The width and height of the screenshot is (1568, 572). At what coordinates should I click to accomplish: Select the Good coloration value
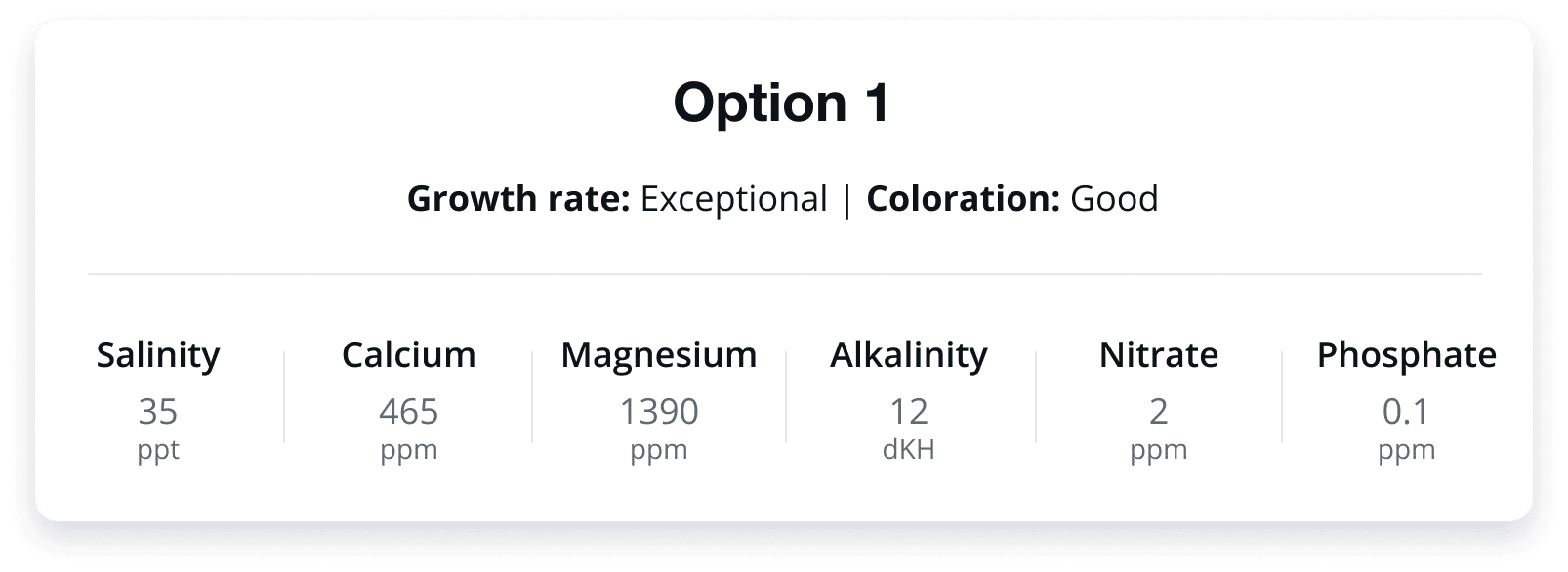1114,199
